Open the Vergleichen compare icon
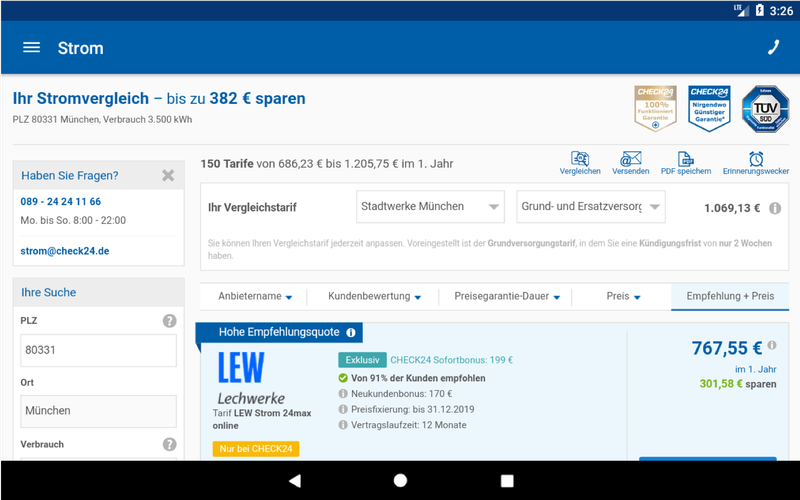Viewport: 800px width, 500px height. click(580, 163)
